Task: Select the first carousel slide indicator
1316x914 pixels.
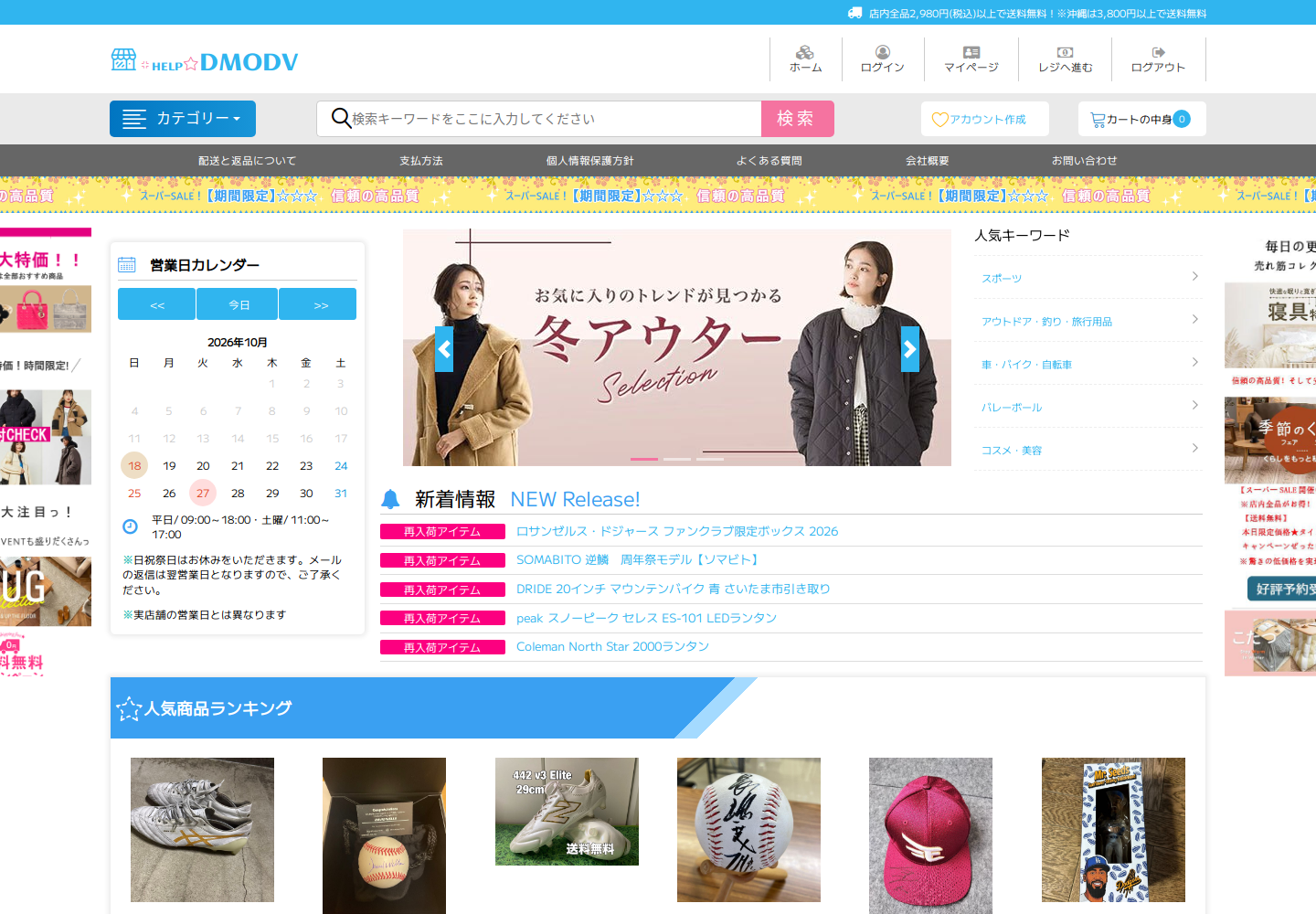Action: click(644, 459)
